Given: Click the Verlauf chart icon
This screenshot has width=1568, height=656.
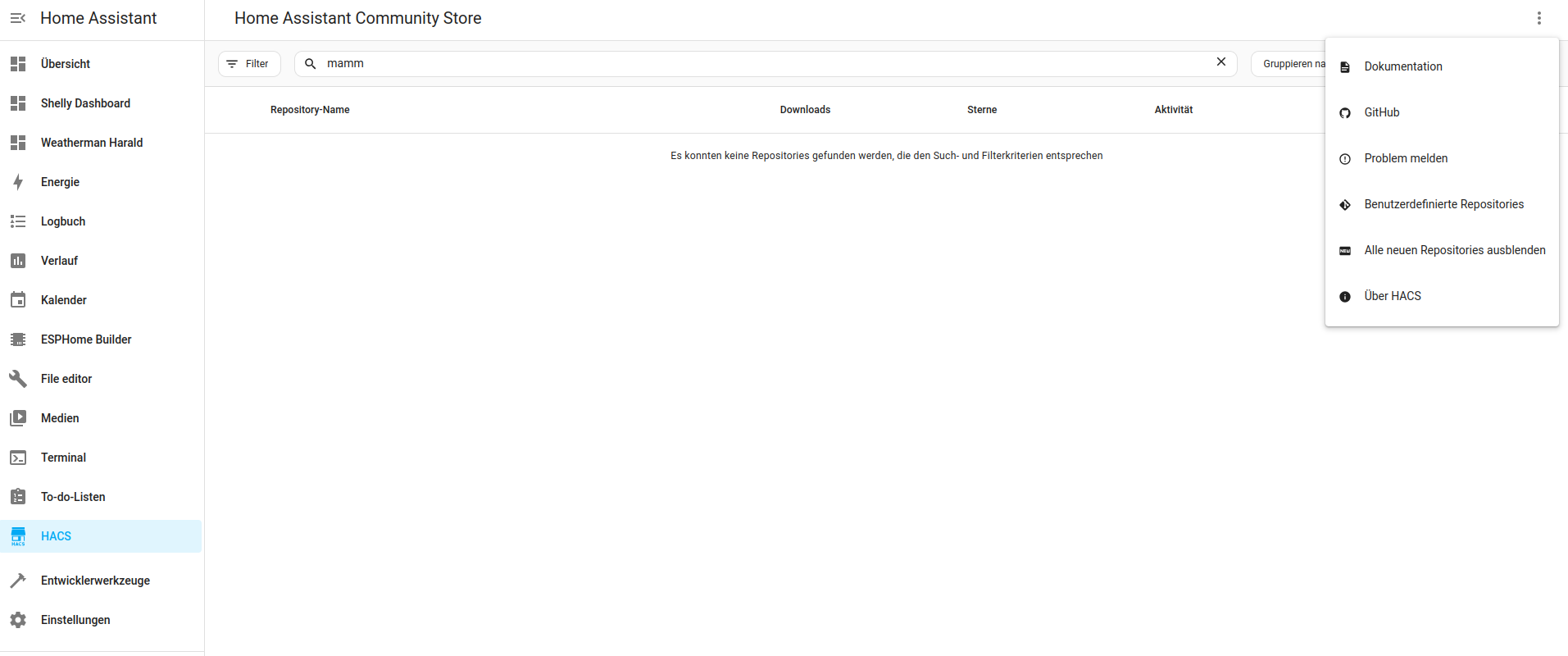Looking at the screenshot, I should [x=18, y=261].
